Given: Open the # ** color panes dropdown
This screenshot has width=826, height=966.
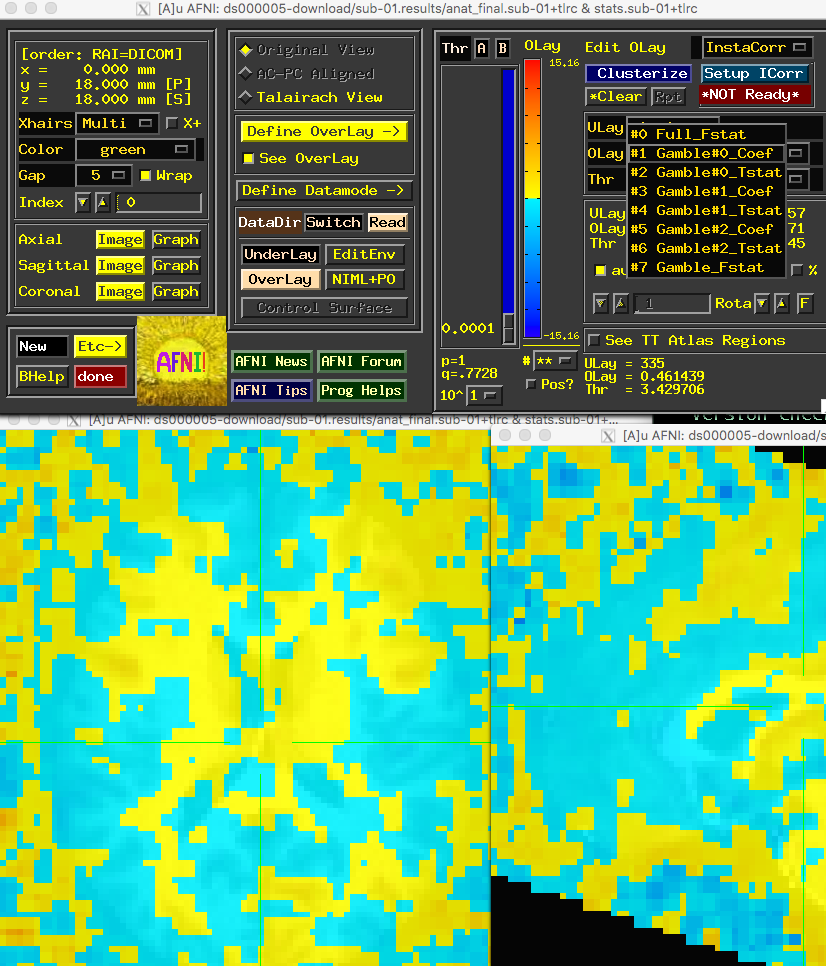Looking at the screenshot, I should (x=554, y=361).
